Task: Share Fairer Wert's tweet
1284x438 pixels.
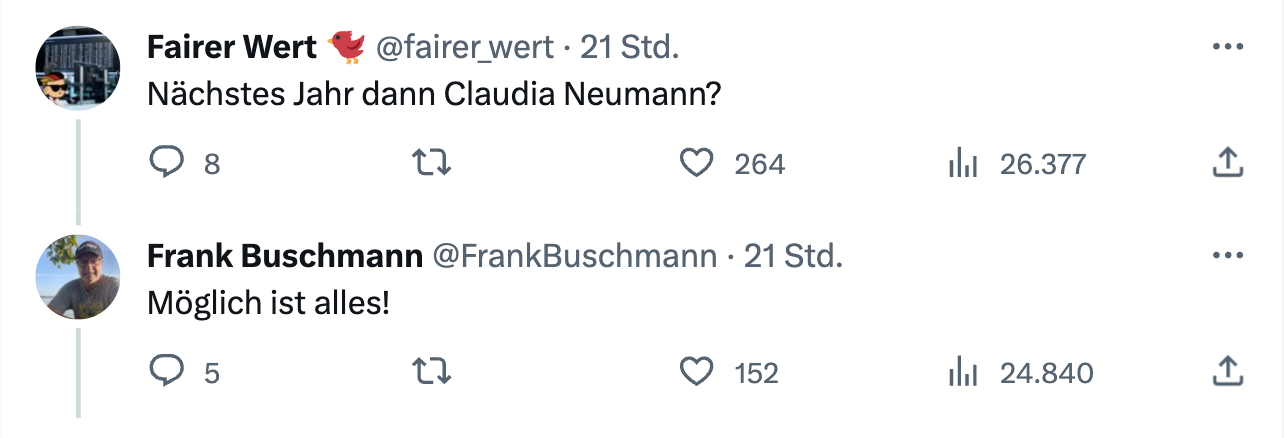Action: pos(1227,163)
